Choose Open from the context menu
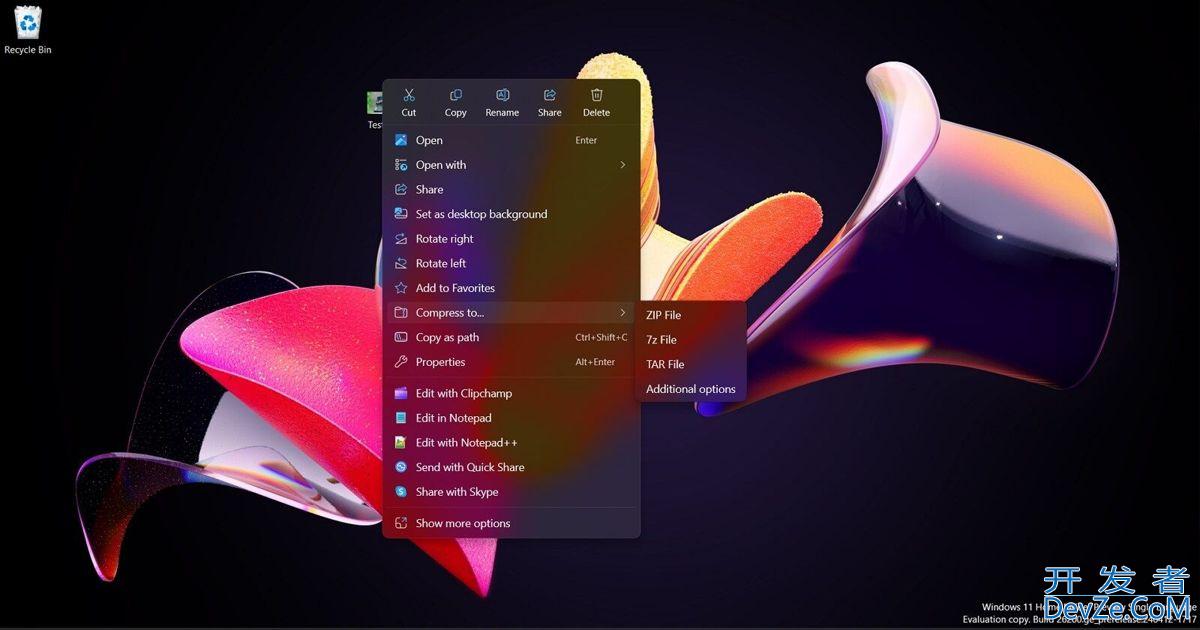1200x630 pixels. pos(511,140)
